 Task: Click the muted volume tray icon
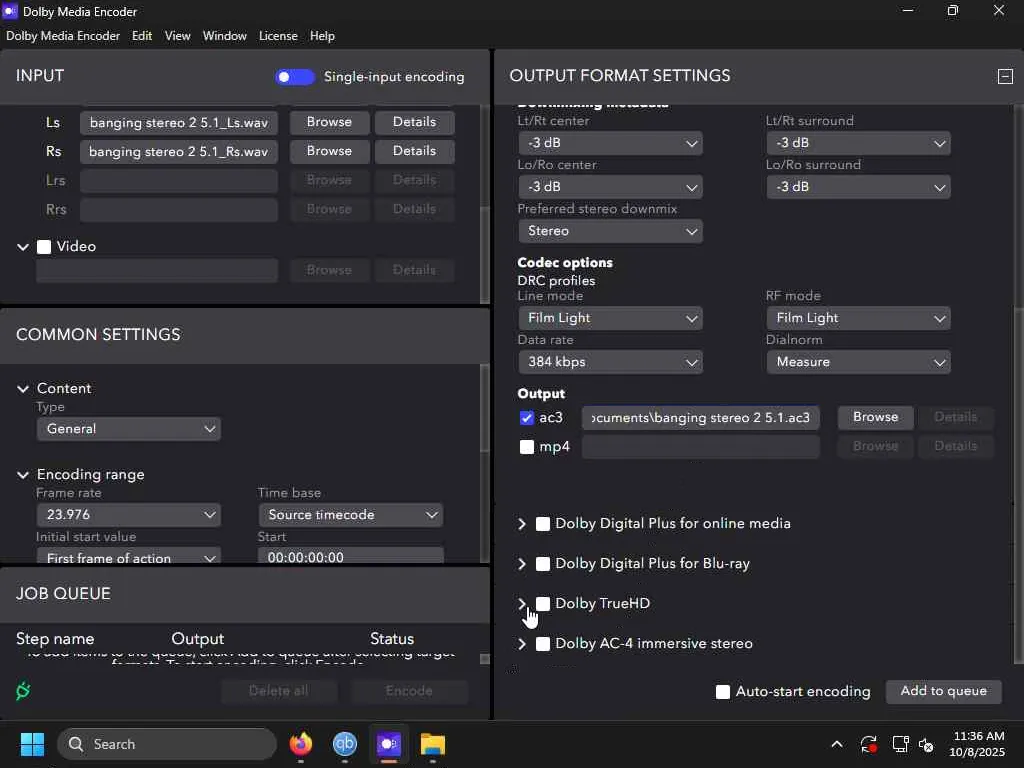(x=926, y=744)
